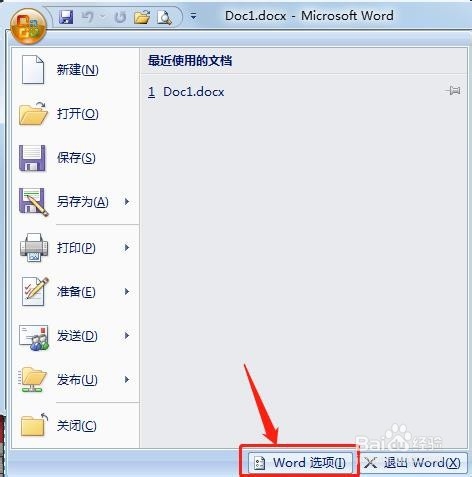Image resolution: width=472 pixels, height=477 pixels.
Task: Pin Doc1.docx to recent list
Action: point(453,90)
